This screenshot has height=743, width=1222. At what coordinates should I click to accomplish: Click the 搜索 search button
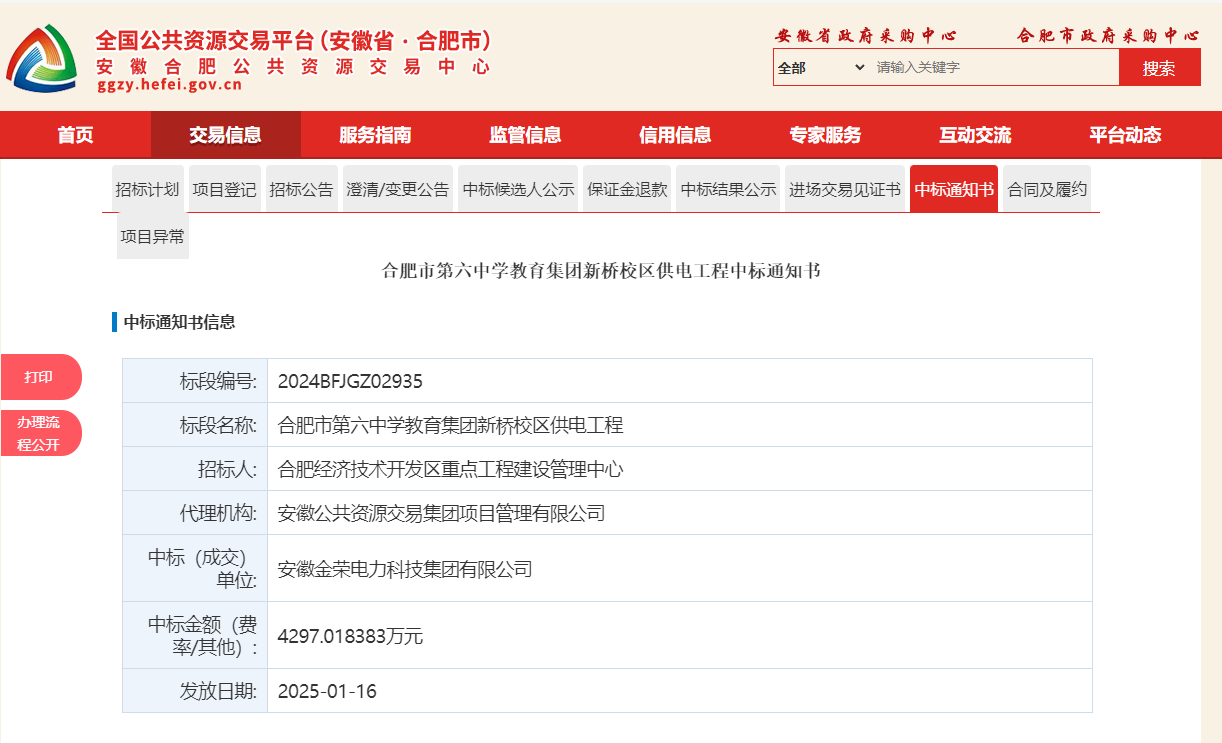pos(1159,68)
